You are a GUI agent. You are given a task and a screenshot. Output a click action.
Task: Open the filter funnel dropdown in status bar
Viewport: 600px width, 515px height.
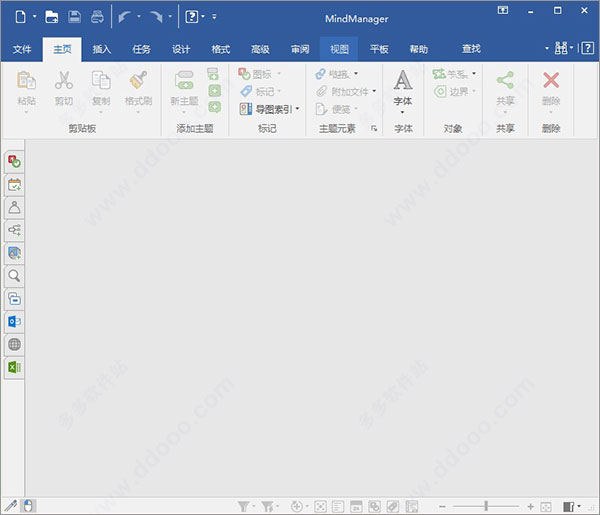(254, 507)
